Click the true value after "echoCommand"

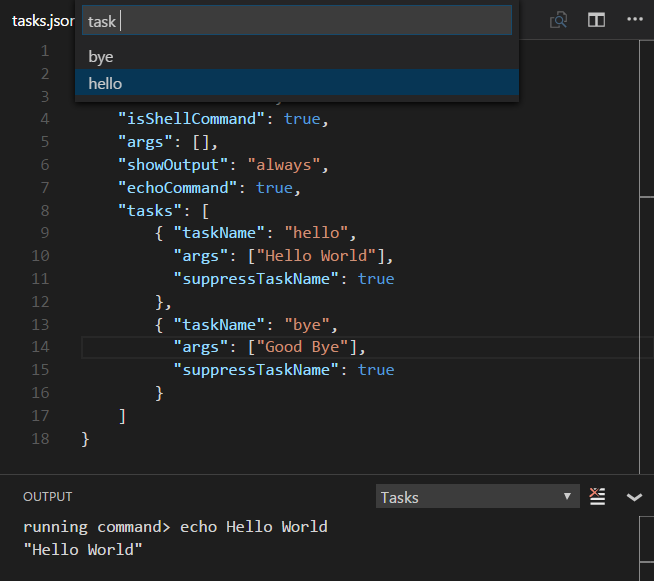coord(274,188)
